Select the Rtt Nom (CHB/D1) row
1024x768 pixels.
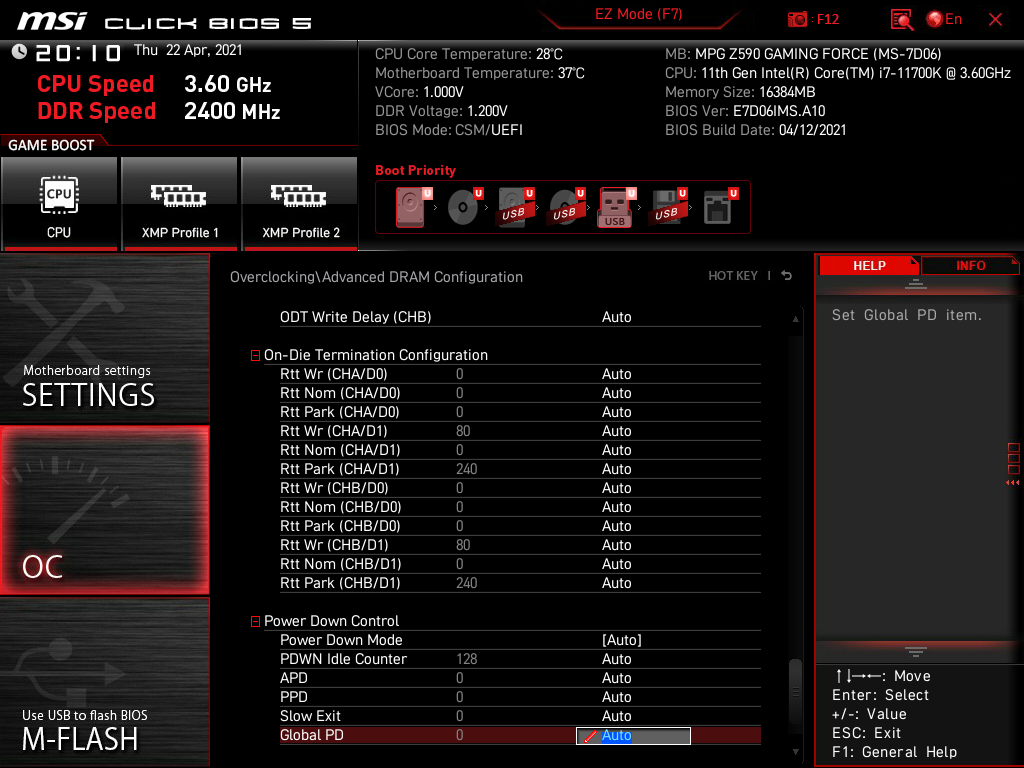[520, 564]
